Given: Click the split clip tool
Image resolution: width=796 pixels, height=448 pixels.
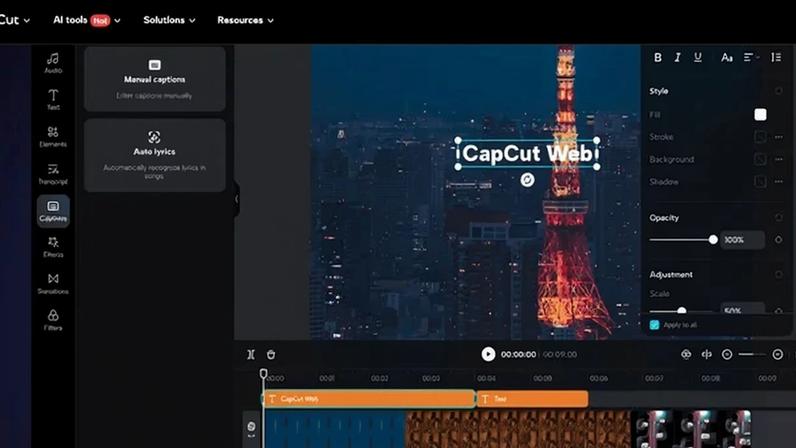Looking at the screenshot, I should pyautogui.click(x=251, y=355).
